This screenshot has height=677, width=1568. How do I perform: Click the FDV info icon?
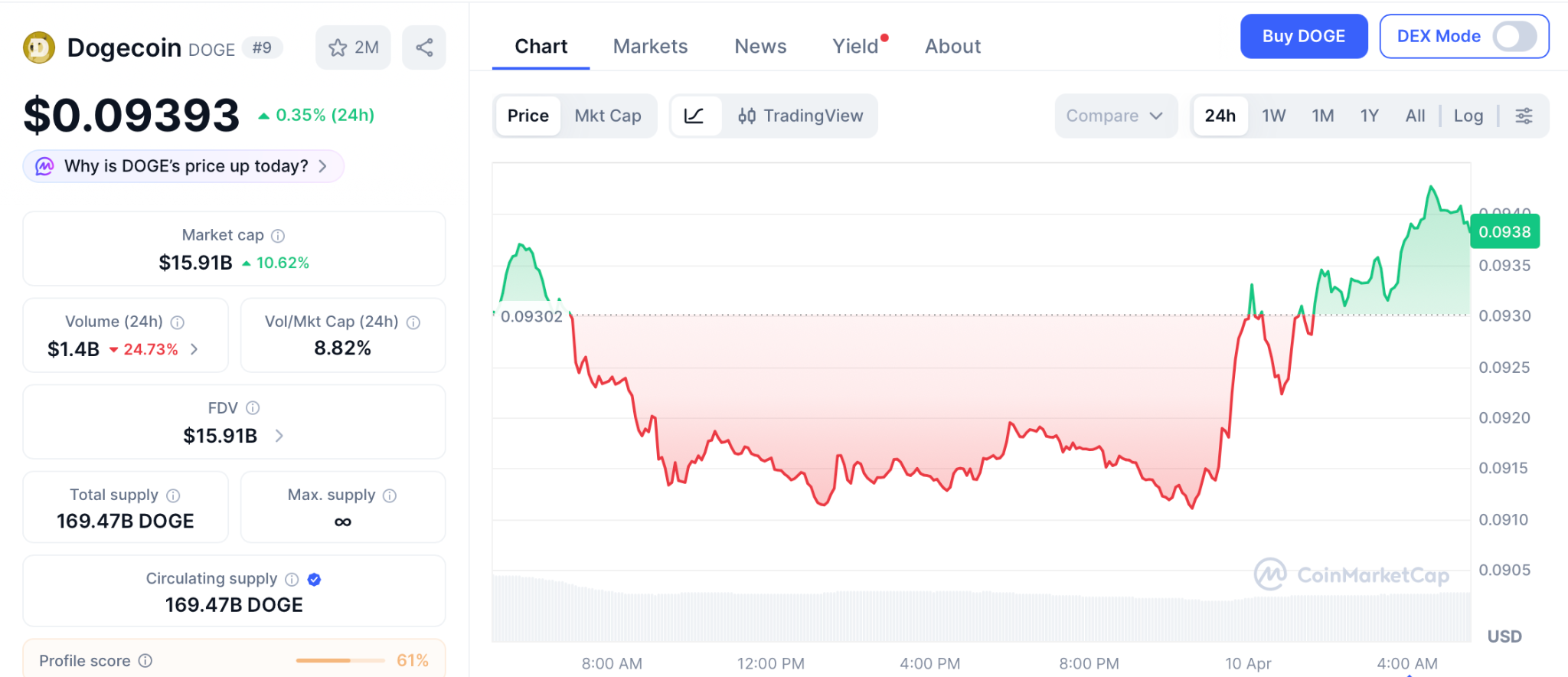[x=253, y=408]
